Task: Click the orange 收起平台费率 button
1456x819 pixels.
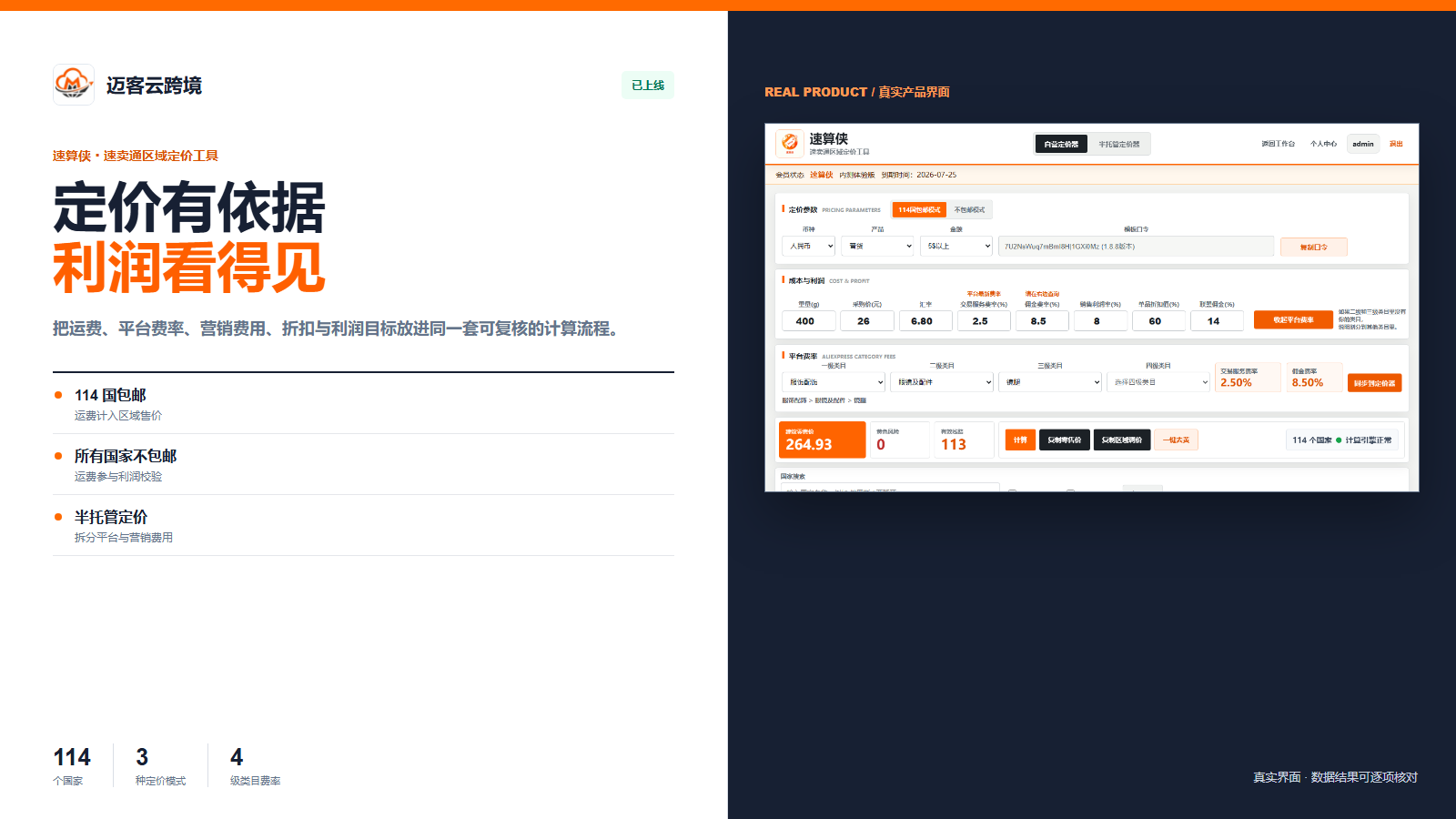Action: pos(1293,319)
